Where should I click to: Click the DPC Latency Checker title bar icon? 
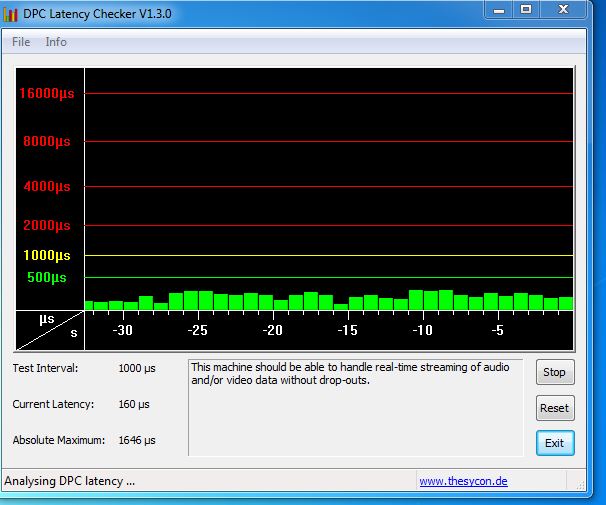[x=10, y=14]
